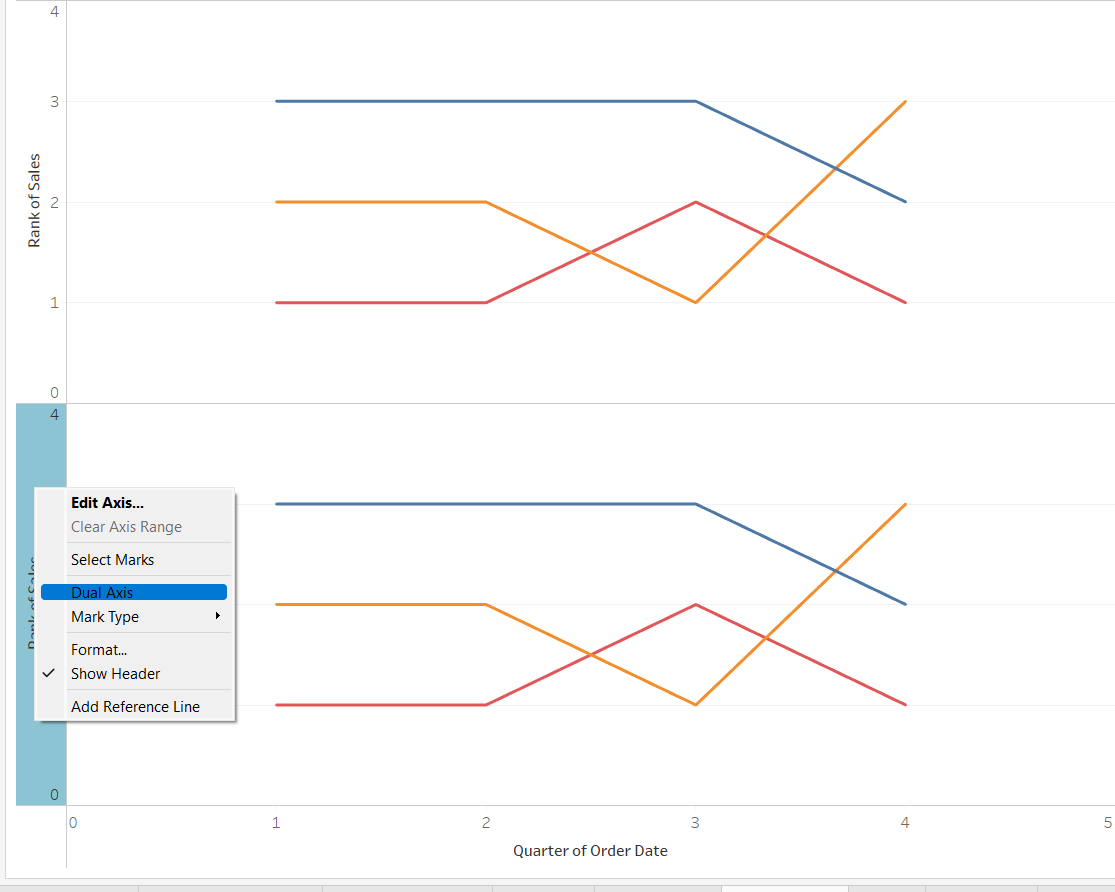
Task: Click the upper chart's Rank of Sales axis title
Action: (34, 200)
